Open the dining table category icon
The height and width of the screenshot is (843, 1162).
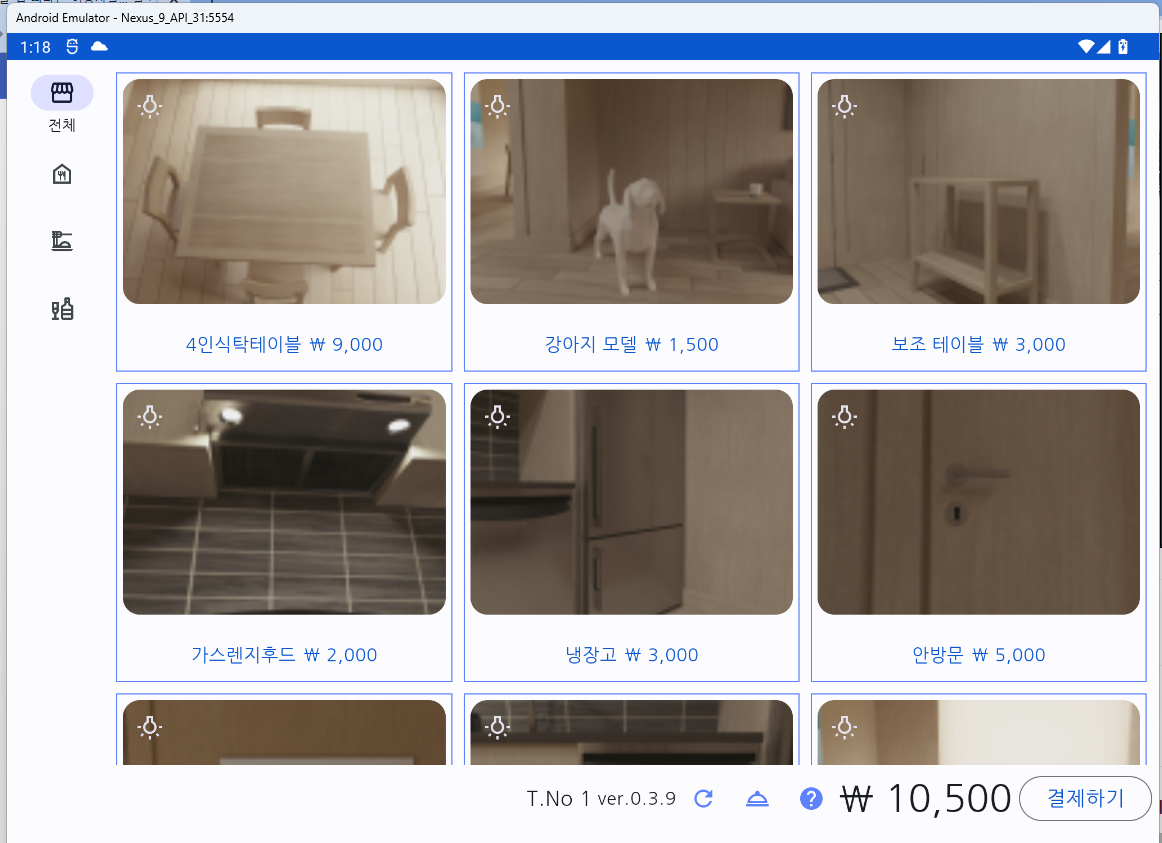pyautogui.click(x=62, y=241)
